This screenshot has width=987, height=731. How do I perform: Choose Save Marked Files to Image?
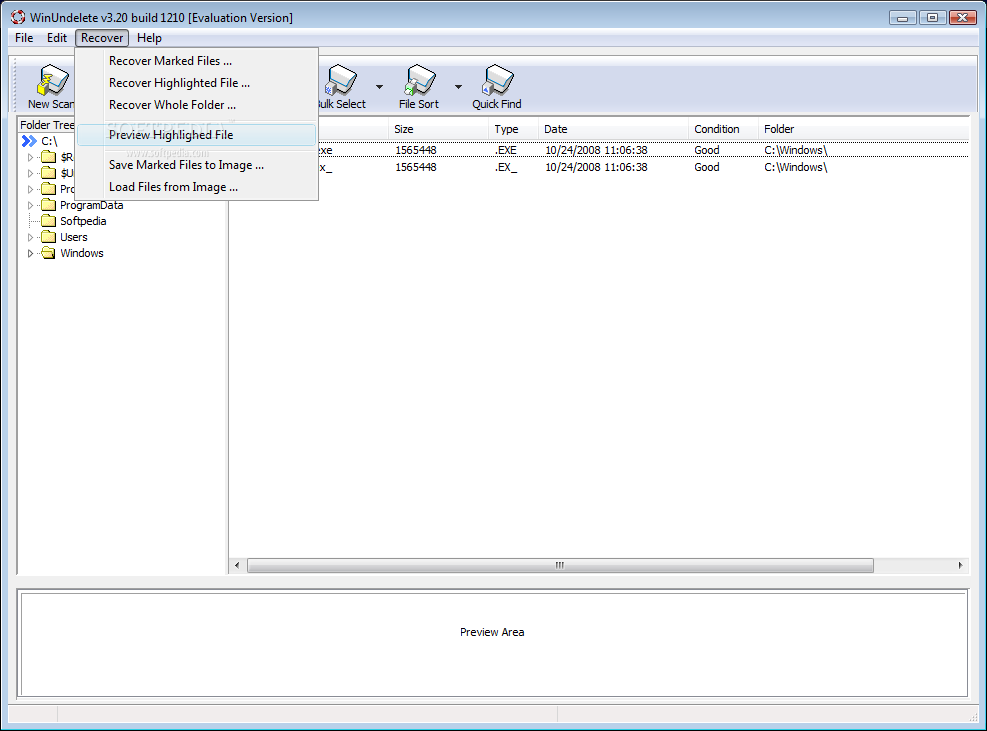[196, 165]
